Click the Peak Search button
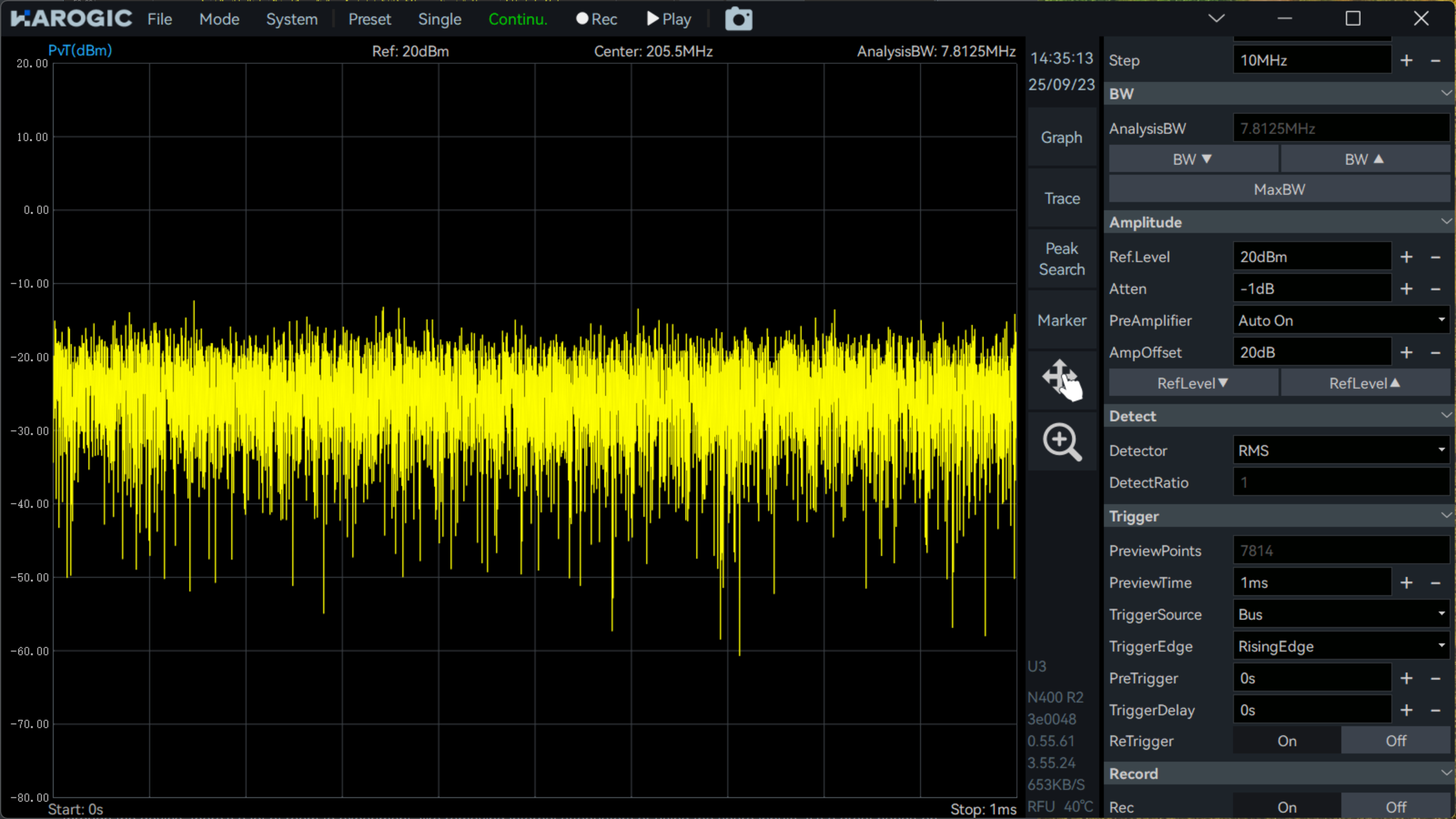Image resolution: width=1456 pixels, height=819 pixels. coord(1062,259)
